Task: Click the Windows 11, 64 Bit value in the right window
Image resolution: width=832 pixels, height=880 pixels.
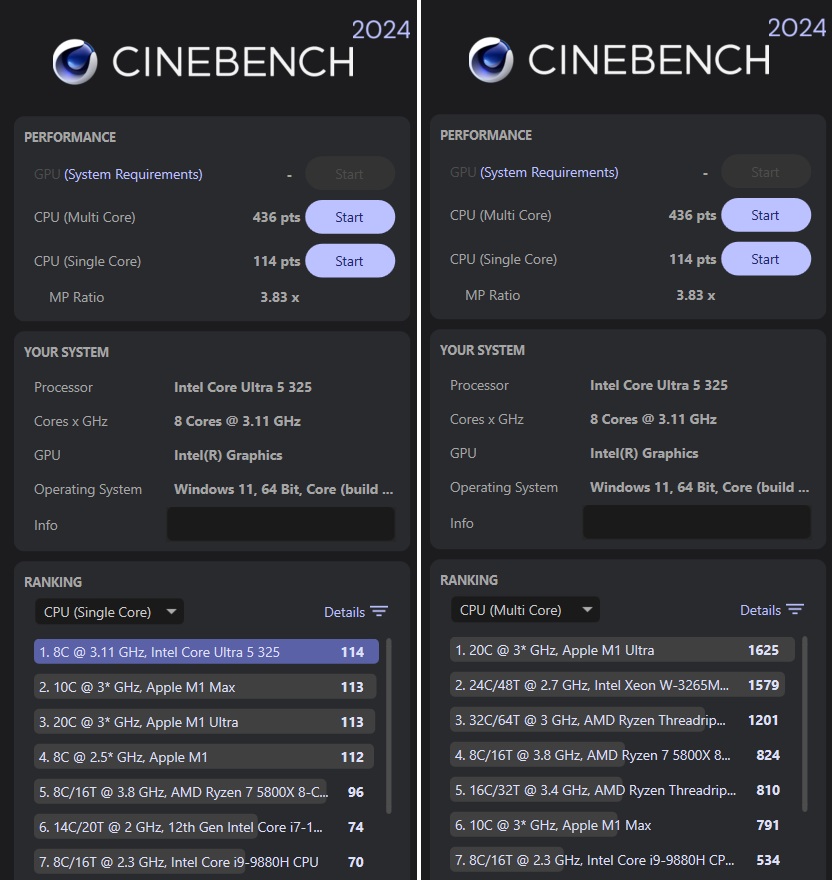Action: (700, 487)
